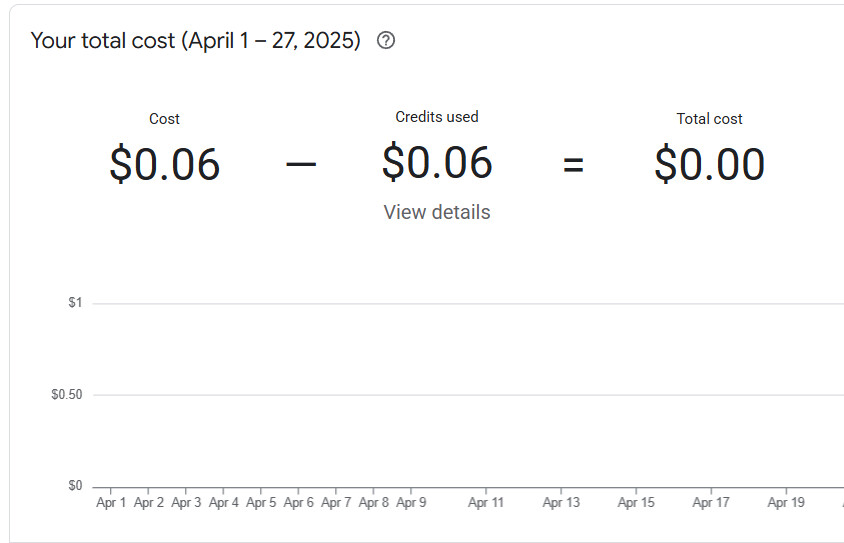Viewport: 844px width, 543px height.
Task: Click the help icon beside the total cost title
Action: tap(386, 41)
